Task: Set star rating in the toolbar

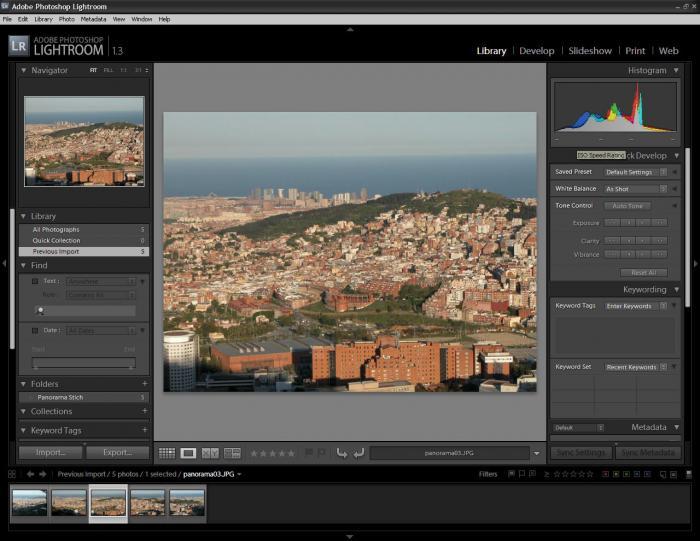Action: [272, 454]
